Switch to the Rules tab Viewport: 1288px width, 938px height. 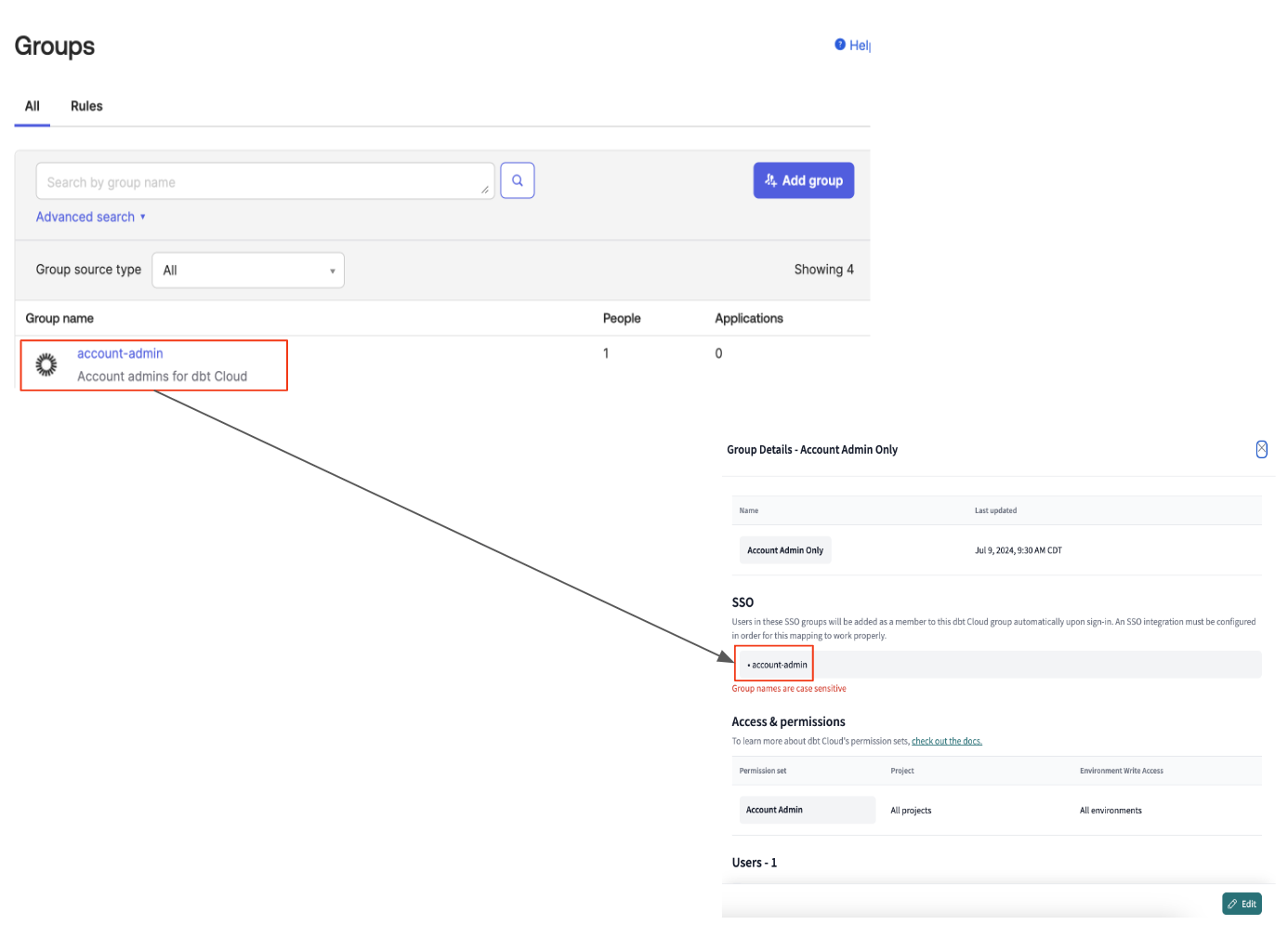[85, 106]
